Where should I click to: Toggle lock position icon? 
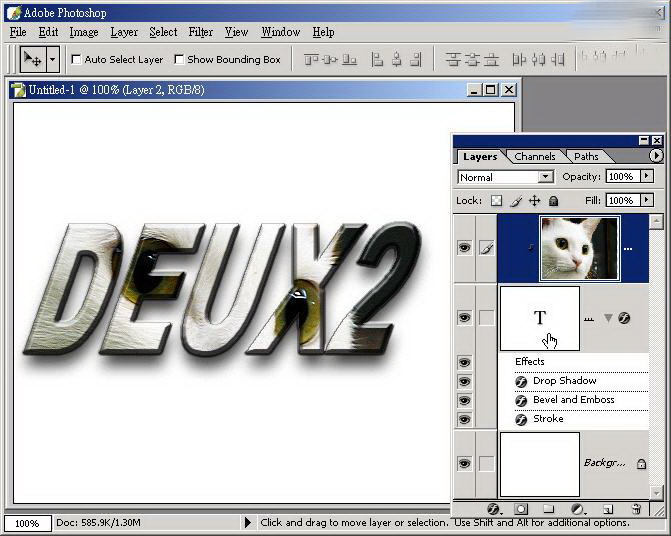tap(535, 201)
